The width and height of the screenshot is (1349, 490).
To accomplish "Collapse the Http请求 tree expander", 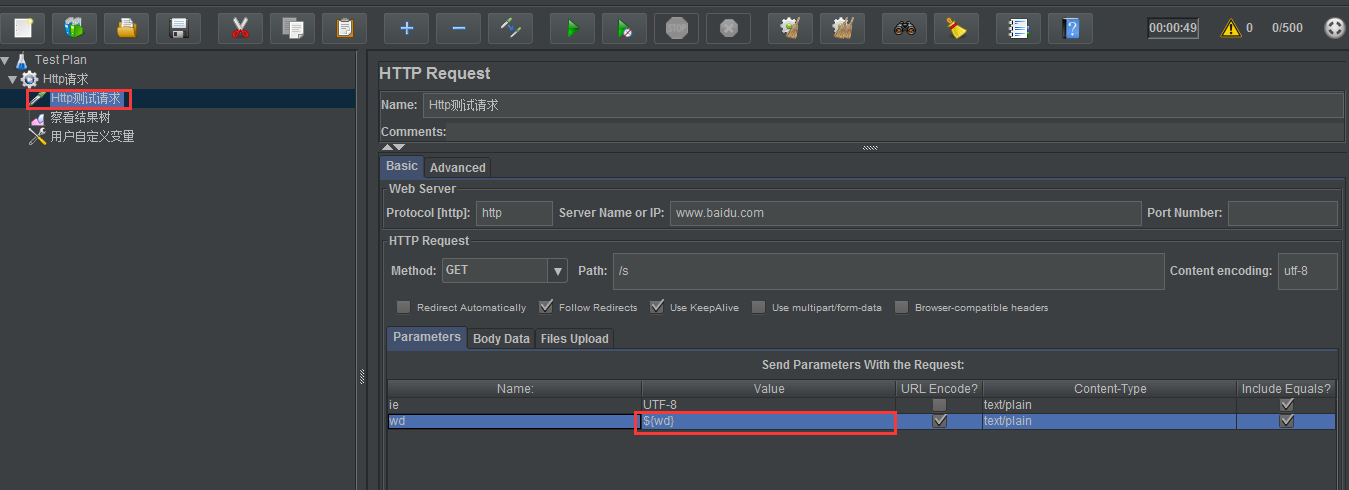I will (x=13, y=79).
